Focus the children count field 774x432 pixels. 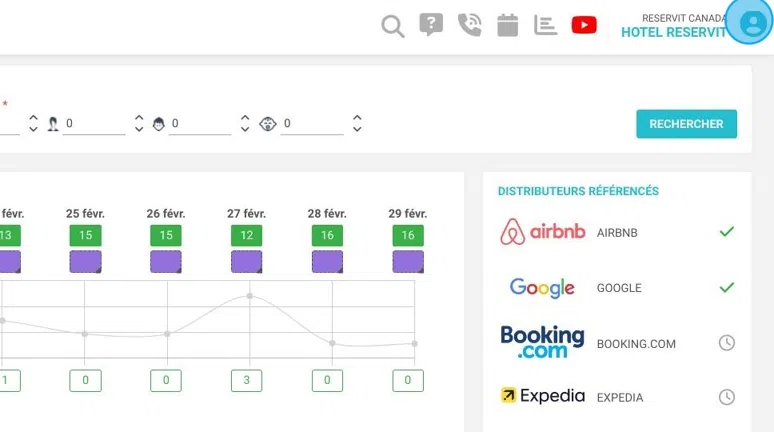click(x=200, y=123)
